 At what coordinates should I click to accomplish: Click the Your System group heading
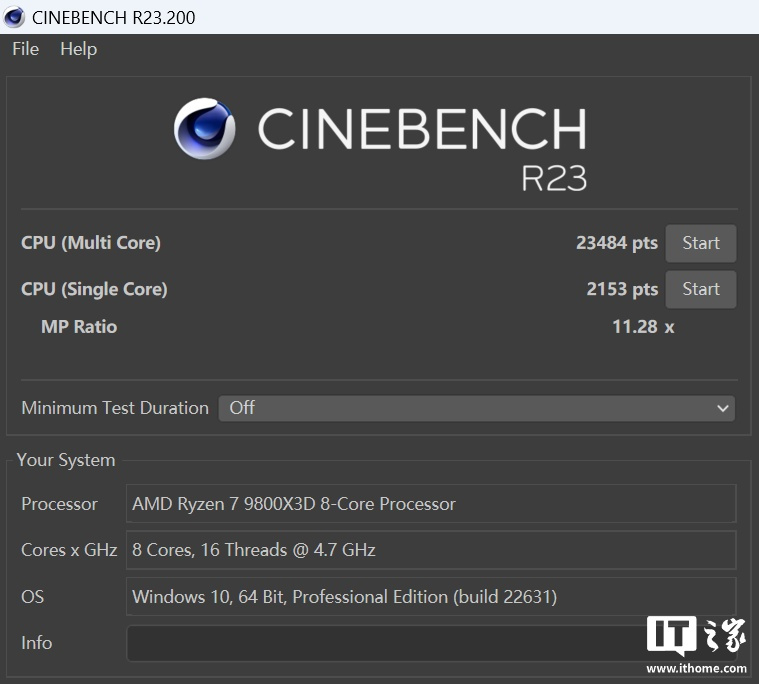[x=66, y=460]
